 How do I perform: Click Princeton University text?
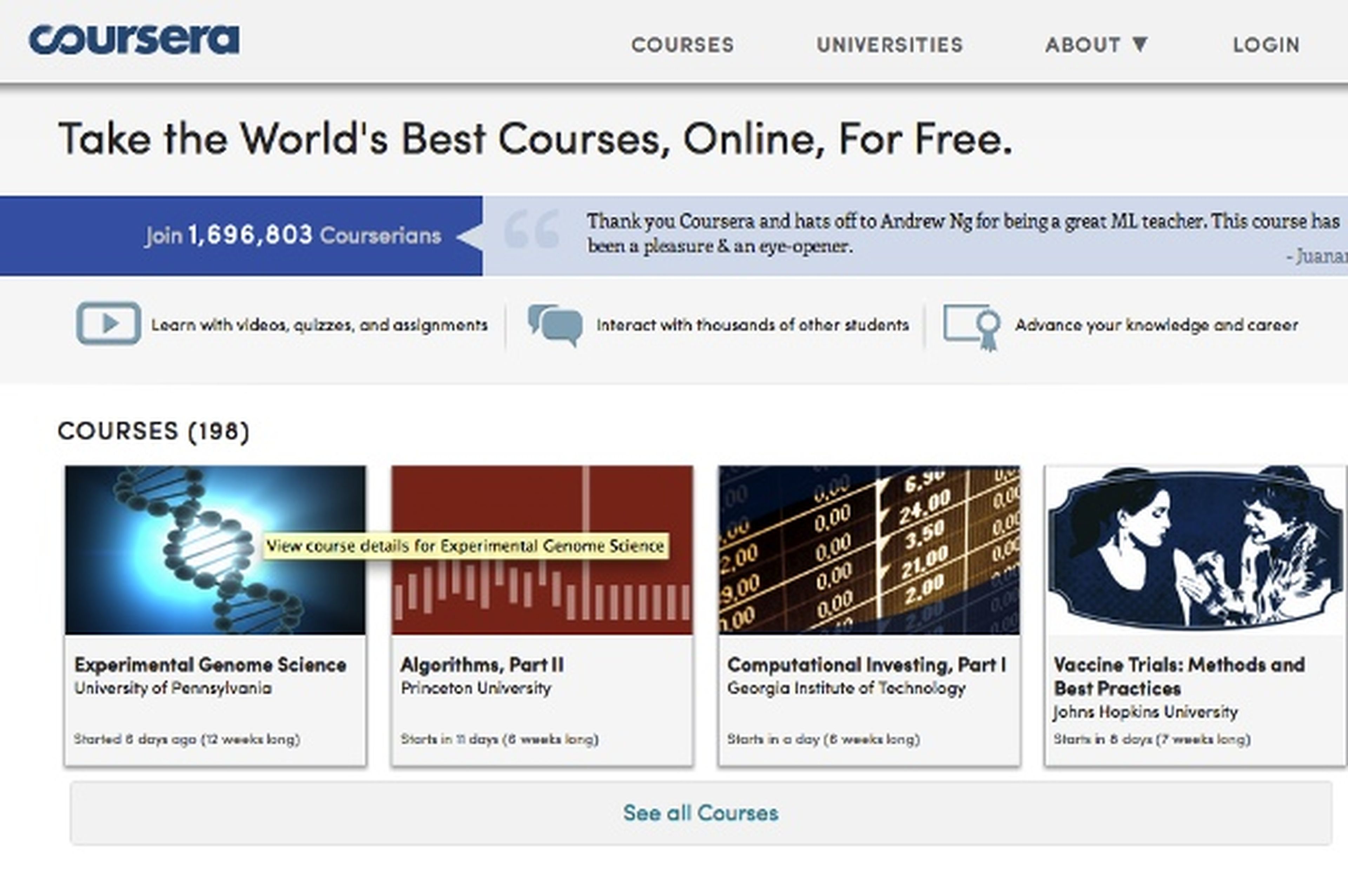[x=476, y=688]
